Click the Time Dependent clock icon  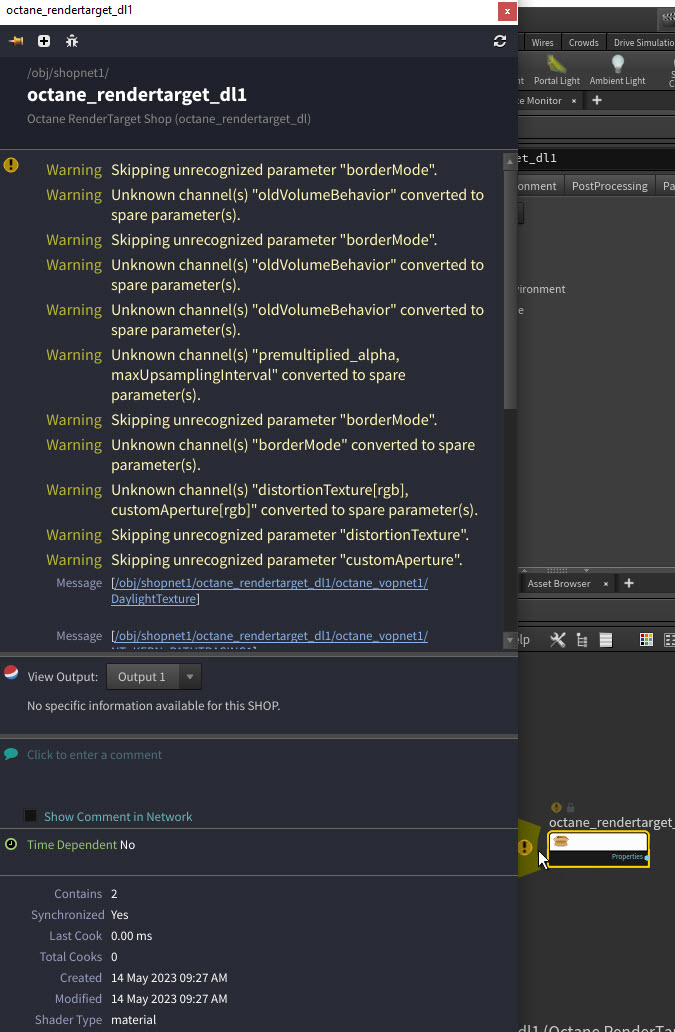[11, 844]
